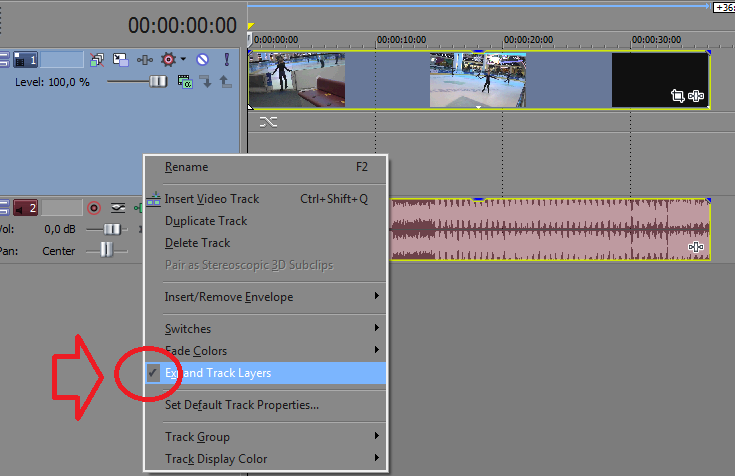The image size is (735, 476).
Task: Click the 0,0 dB volume value
Action: pyautogui.click(x=60, y=229)
